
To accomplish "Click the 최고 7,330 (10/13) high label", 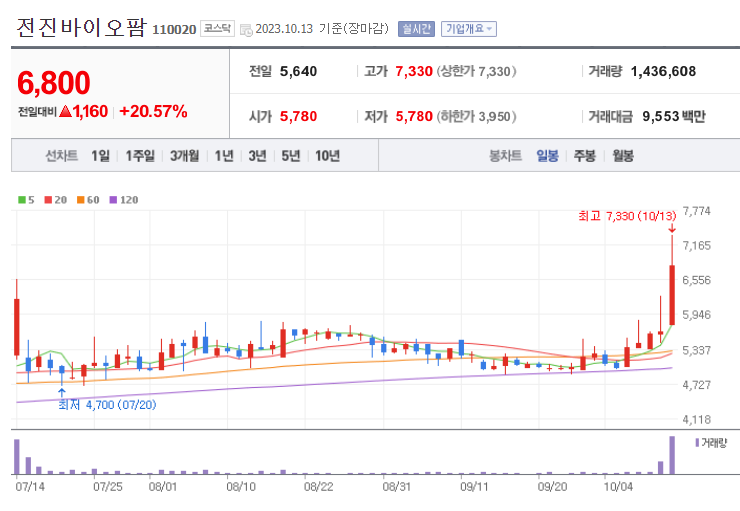I will click(x=627, y=216).
